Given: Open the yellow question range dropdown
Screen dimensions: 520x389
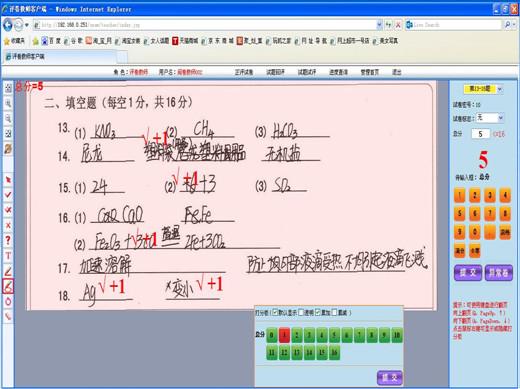Looking at the screenshot, I should [499, 89].
